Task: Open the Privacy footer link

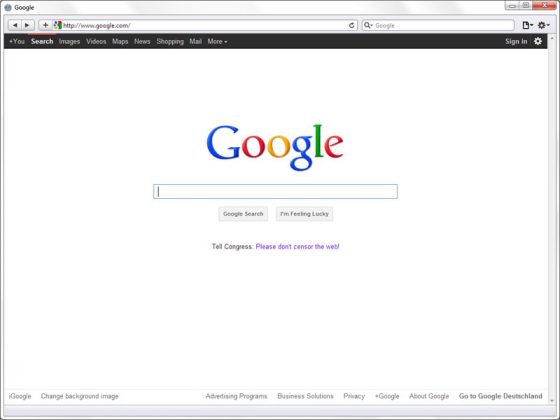Action: 354,396
